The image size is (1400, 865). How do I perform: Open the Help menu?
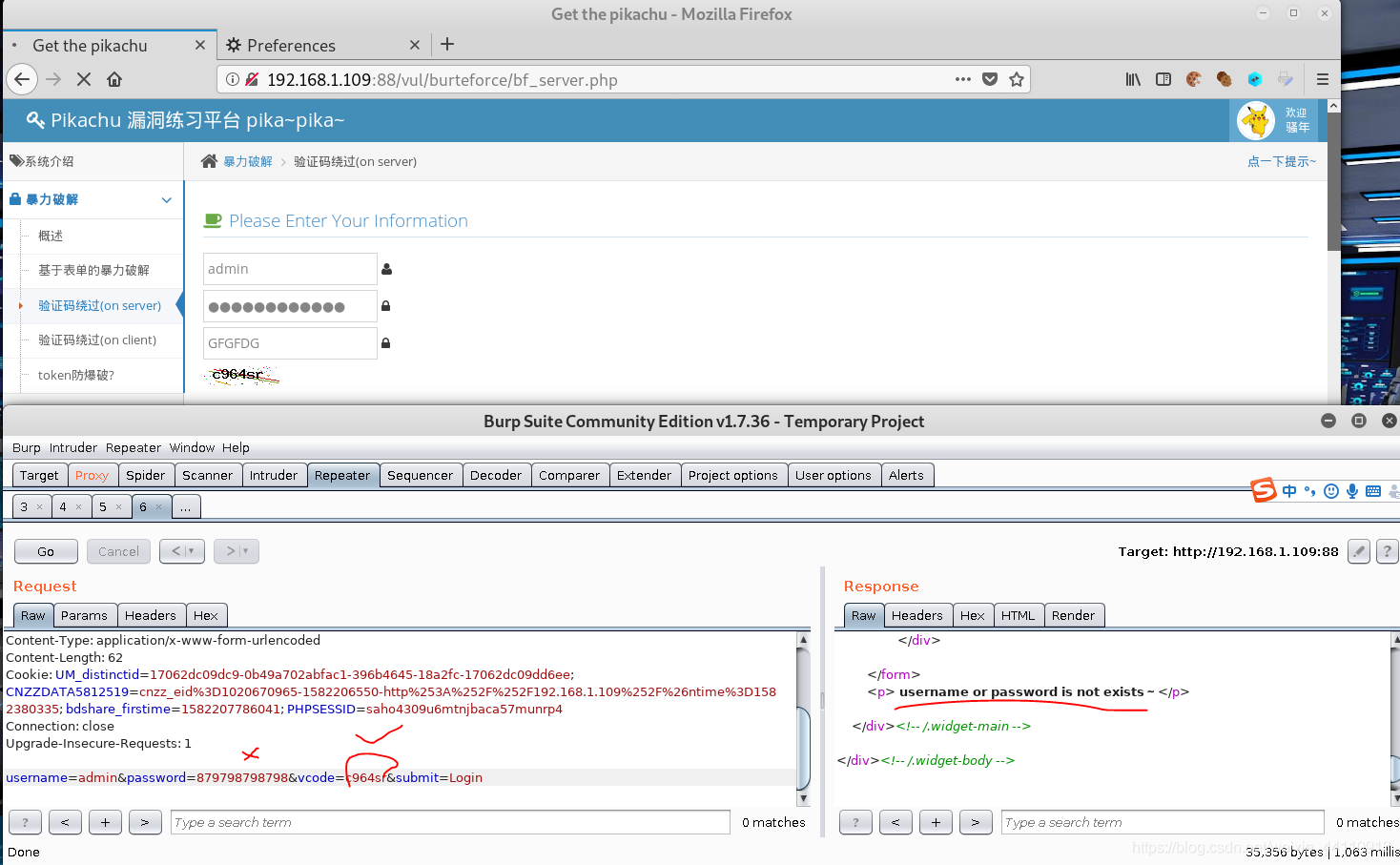[236, 447]
